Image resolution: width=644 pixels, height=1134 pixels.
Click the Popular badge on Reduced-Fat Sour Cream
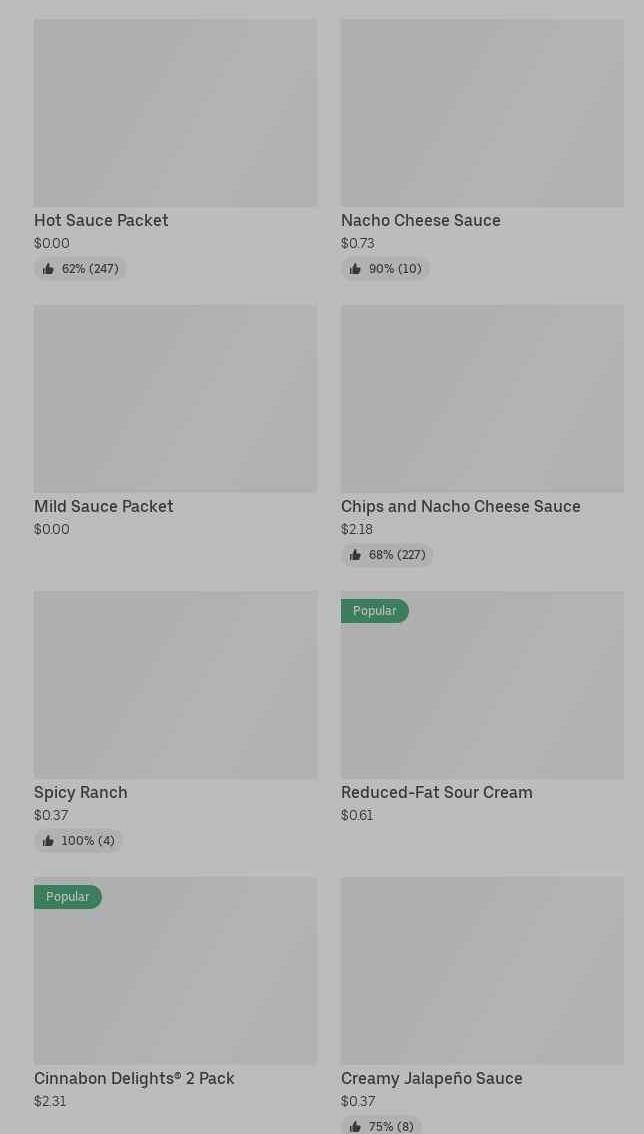pos(374,611)
